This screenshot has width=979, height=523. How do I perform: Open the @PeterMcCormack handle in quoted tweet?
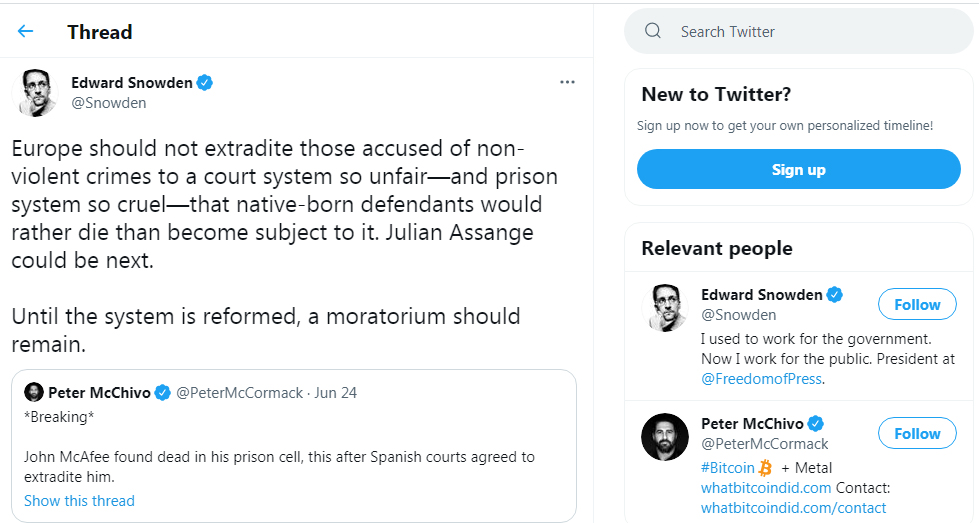pyautogui.click(x=240, y=392)
